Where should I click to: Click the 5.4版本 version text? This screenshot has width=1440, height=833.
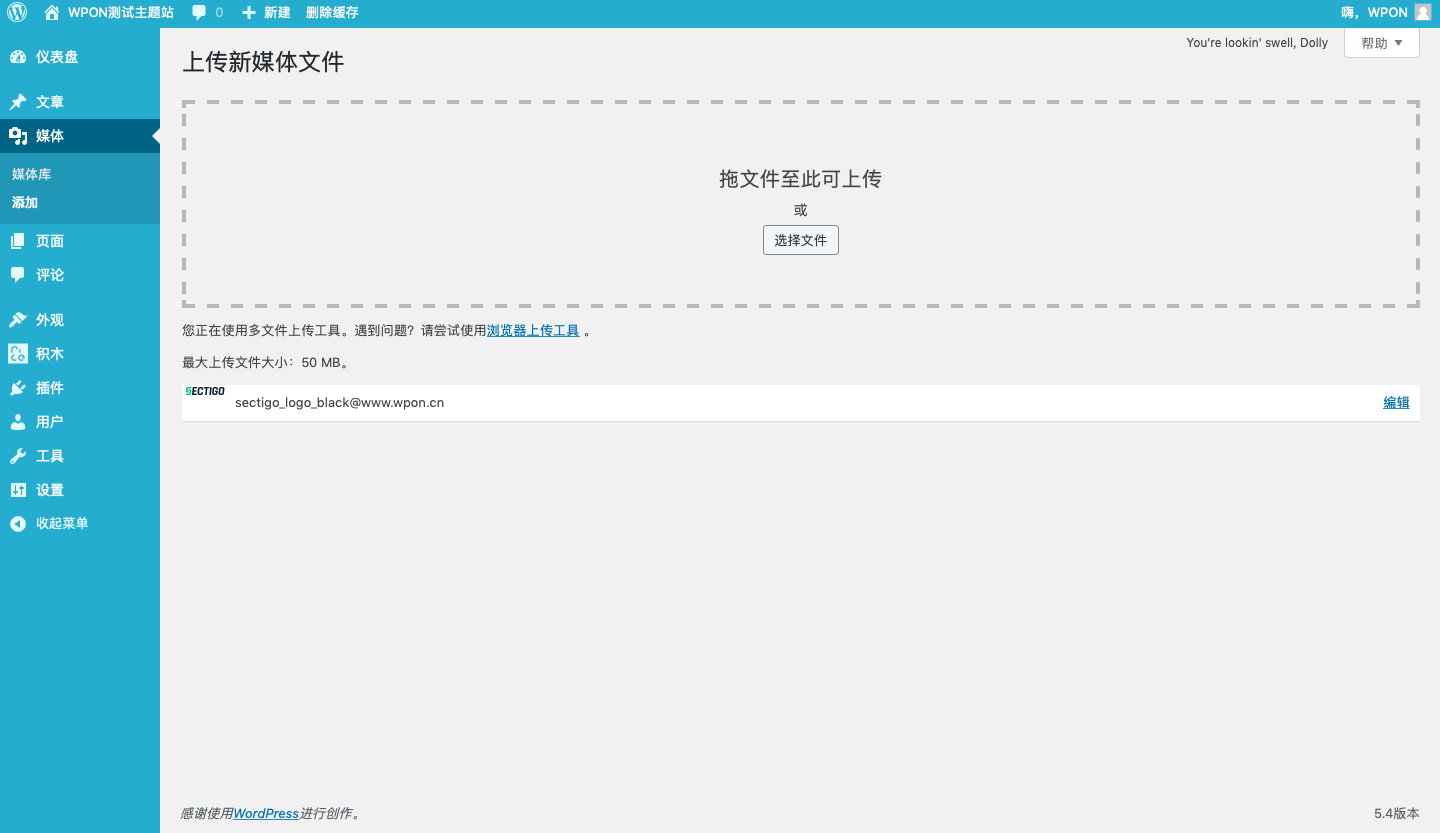[x=1397, y=814]
